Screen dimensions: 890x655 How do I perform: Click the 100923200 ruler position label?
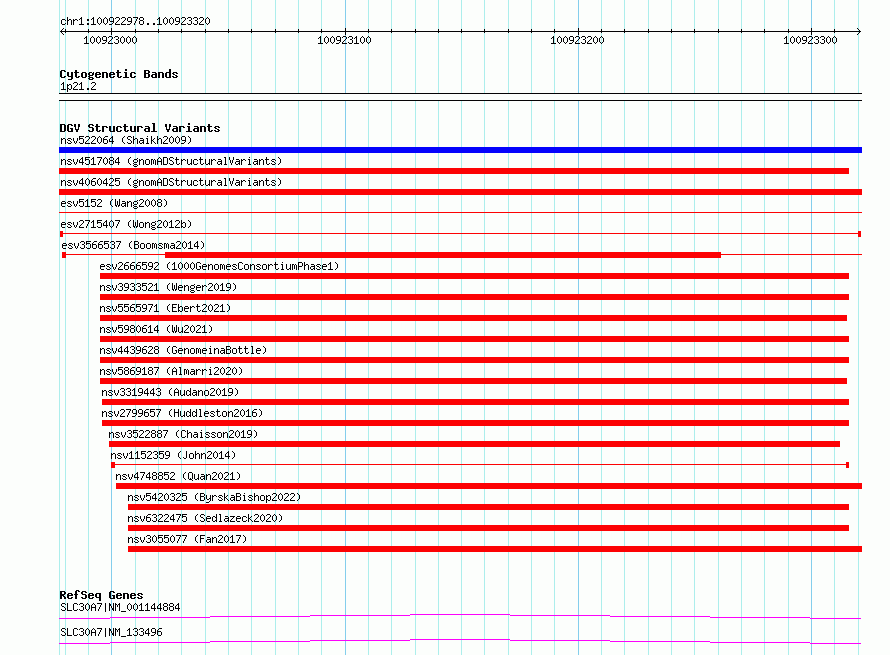577,40
